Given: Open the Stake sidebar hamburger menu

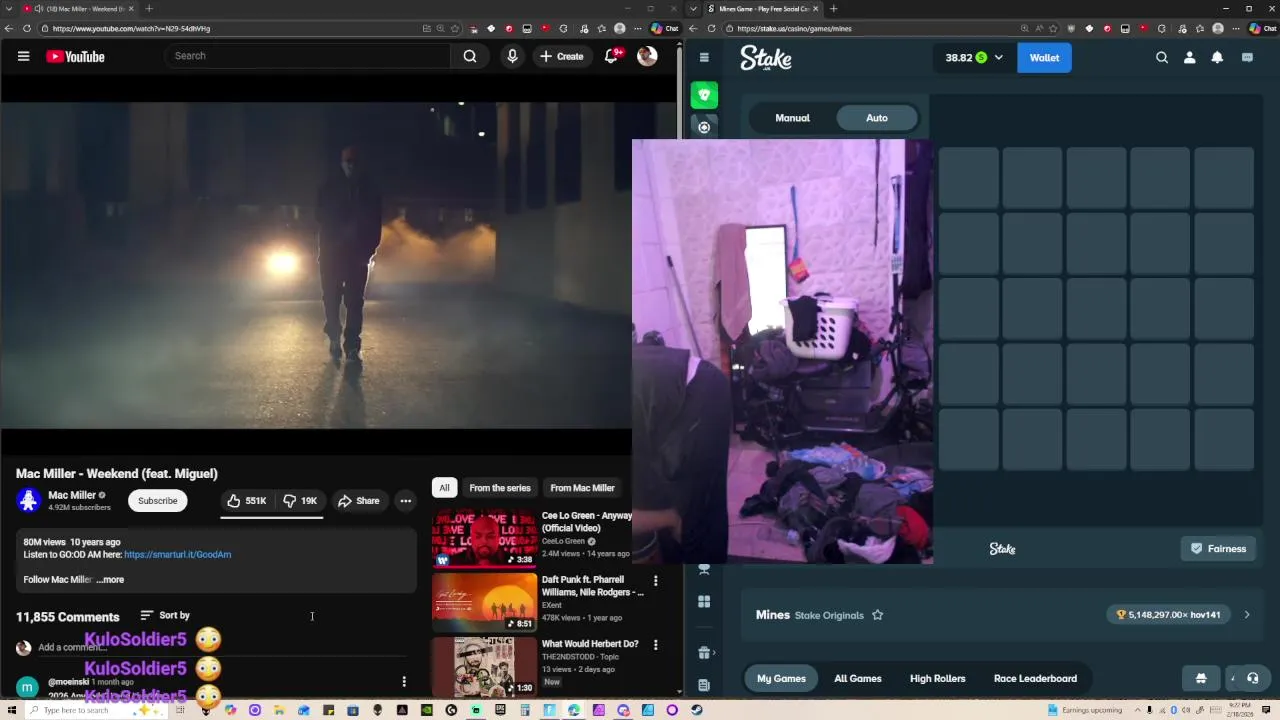Looking at the screenshot, I should coord(704,58).
